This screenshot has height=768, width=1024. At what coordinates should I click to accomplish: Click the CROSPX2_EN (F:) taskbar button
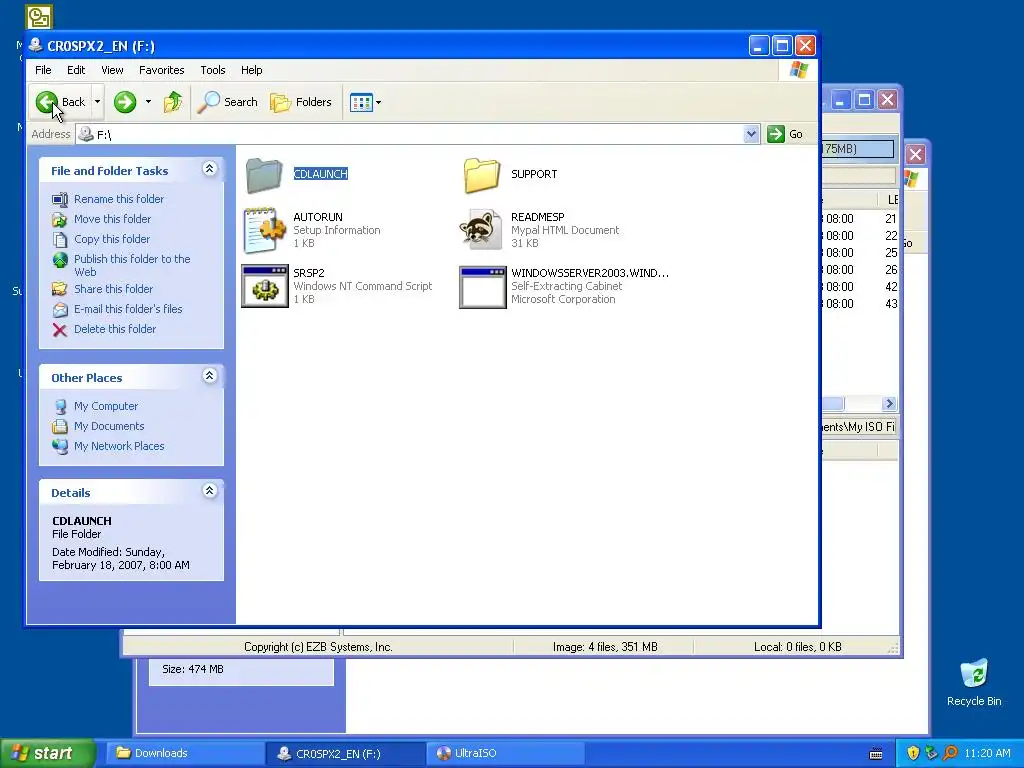point(344,754)
